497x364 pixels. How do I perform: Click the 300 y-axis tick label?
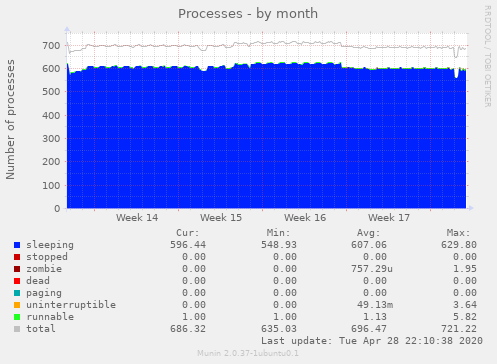click(x=51, y=139)
